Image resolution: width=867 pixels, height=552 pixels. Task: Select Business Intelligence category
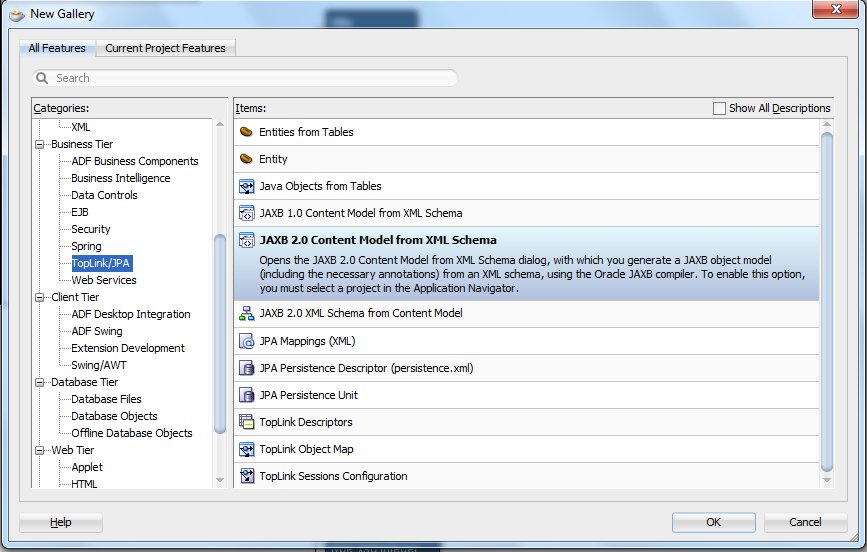[x=121, y=178]
